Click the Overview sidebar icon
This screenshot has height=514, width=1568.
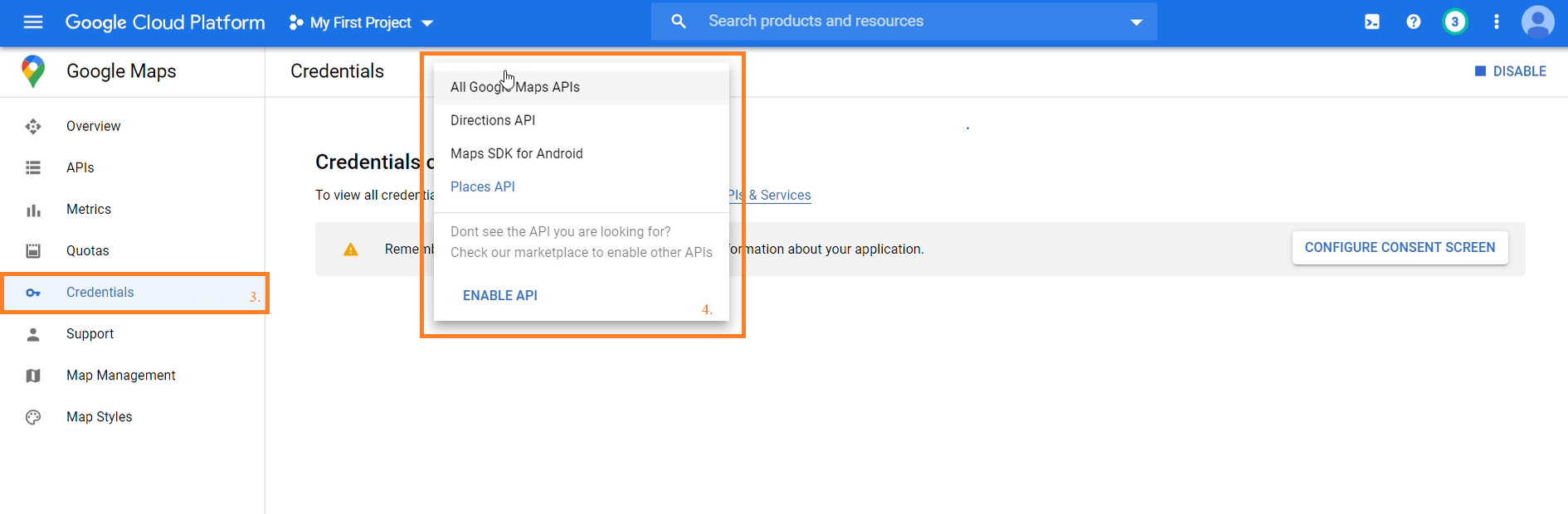tap(33, 126)
